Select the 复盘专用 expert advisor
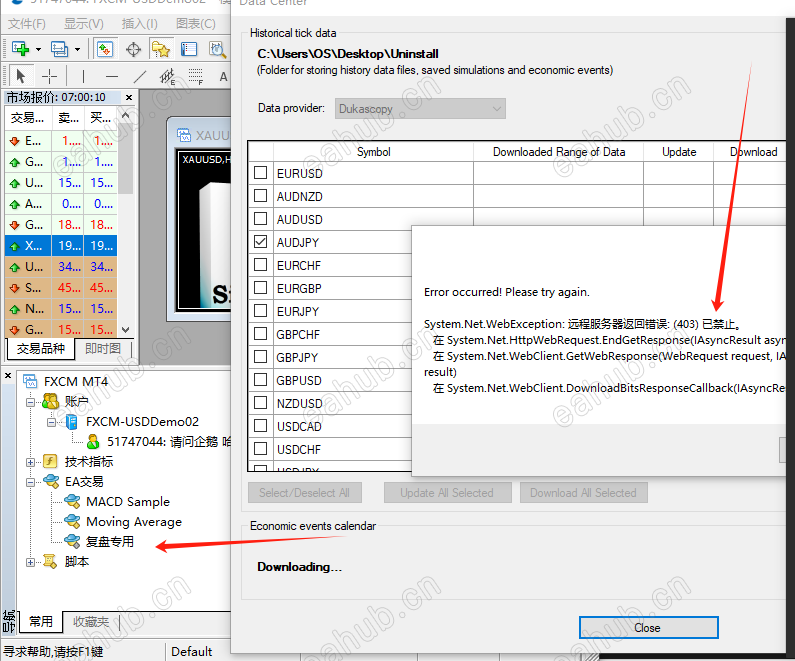Image resolution: width=795 pixels, height=661 pixels. pos(110,541)
